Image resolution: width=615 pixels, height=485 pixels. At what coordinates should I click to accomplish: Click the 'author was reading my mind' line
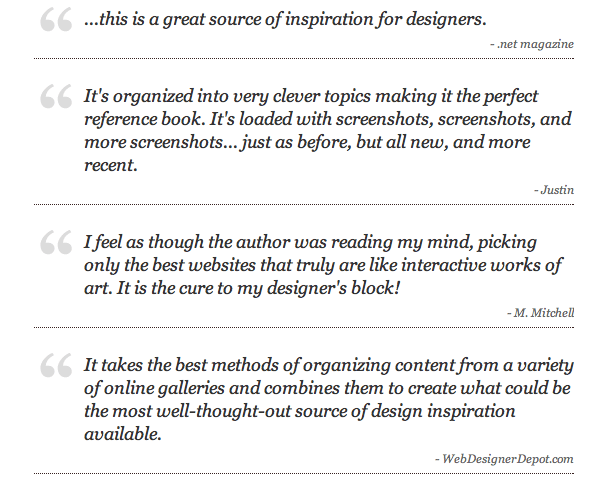pyautogui.click(x=310, y=242)
